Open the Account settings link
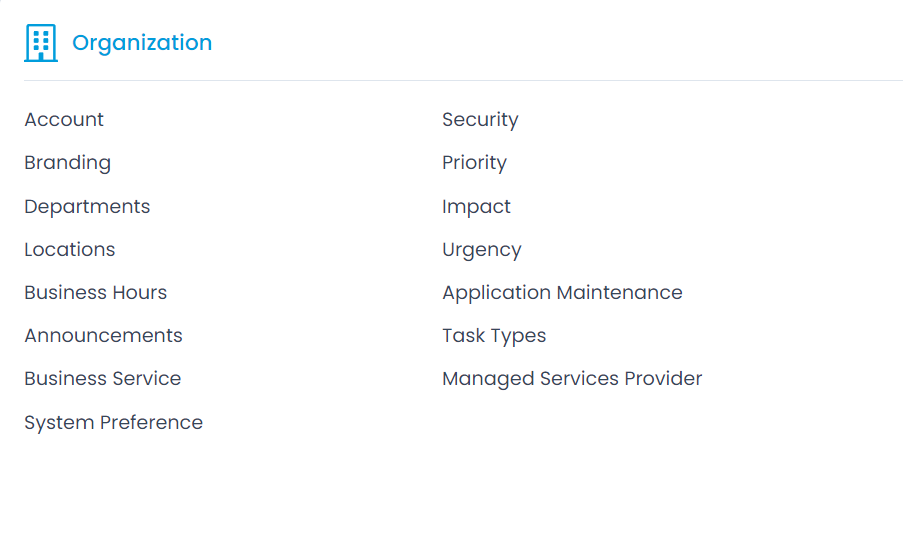This screenshot has height=554, width=908. pyautogui.click(x=64, y=119)
